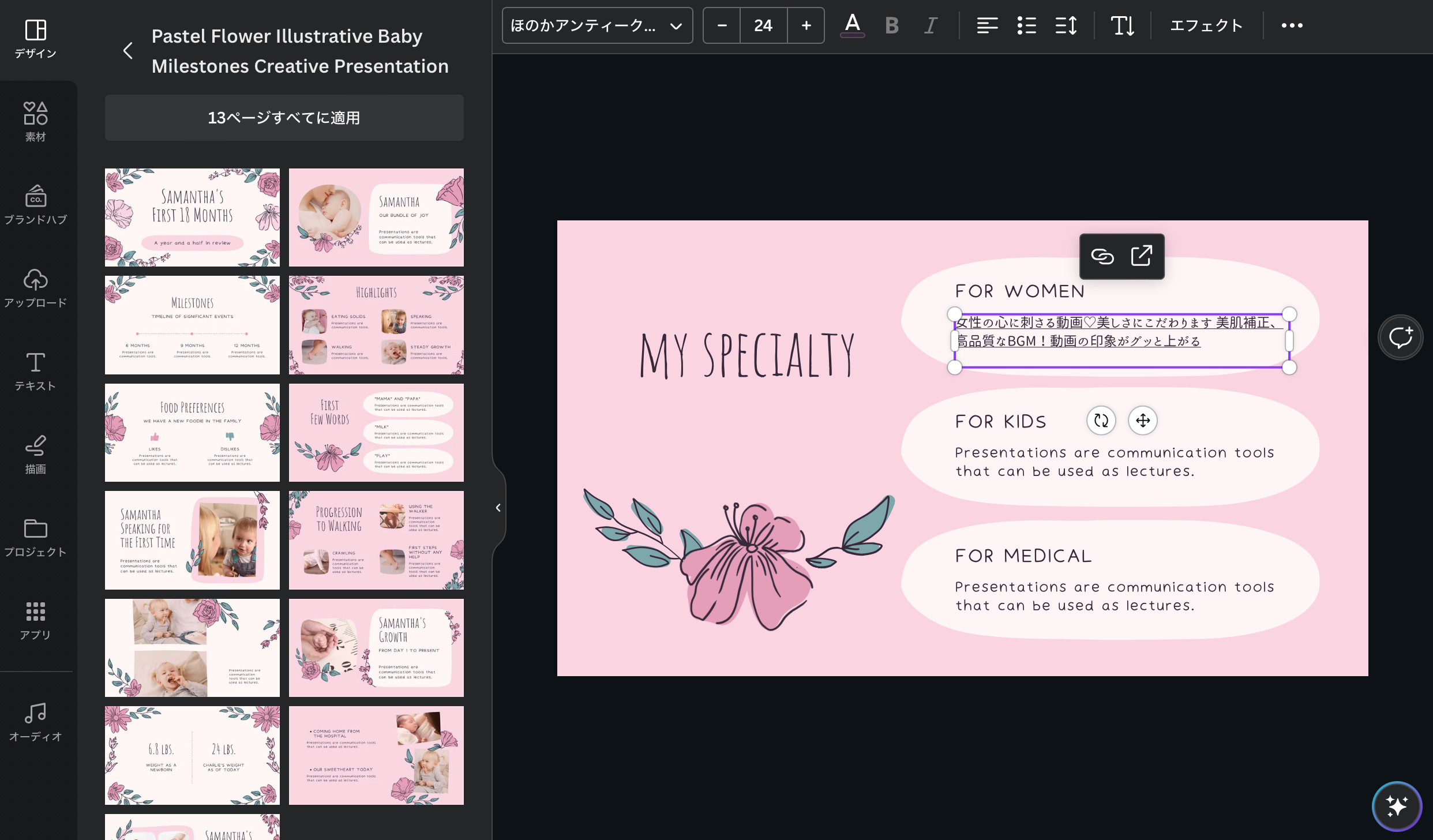
Task: Collapse the side panel
Action: pyautogui.click(x=498, y=508)
